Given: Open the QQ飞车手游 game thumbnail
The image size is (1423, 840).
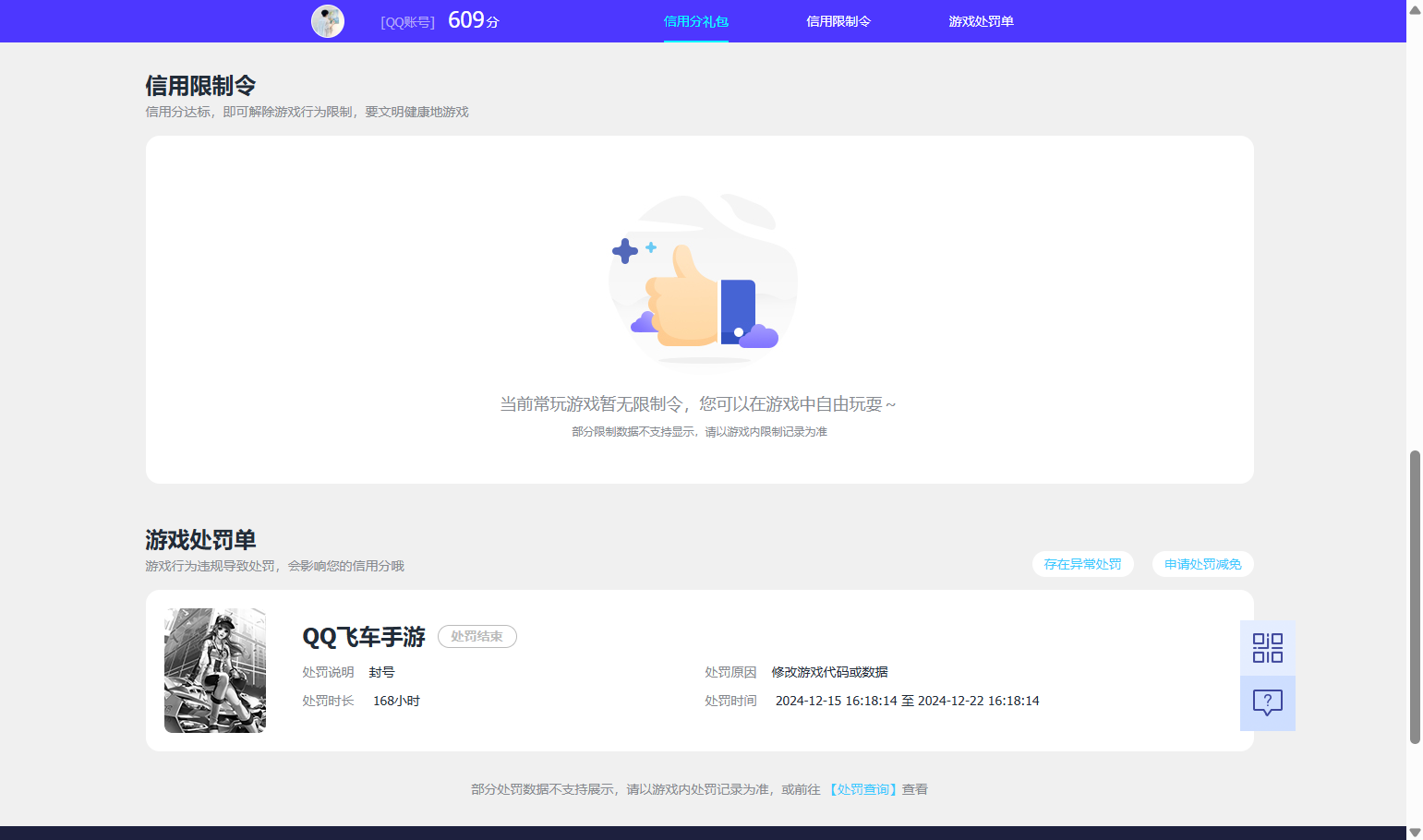Looking at the screenshot, I should click(215, 670).
